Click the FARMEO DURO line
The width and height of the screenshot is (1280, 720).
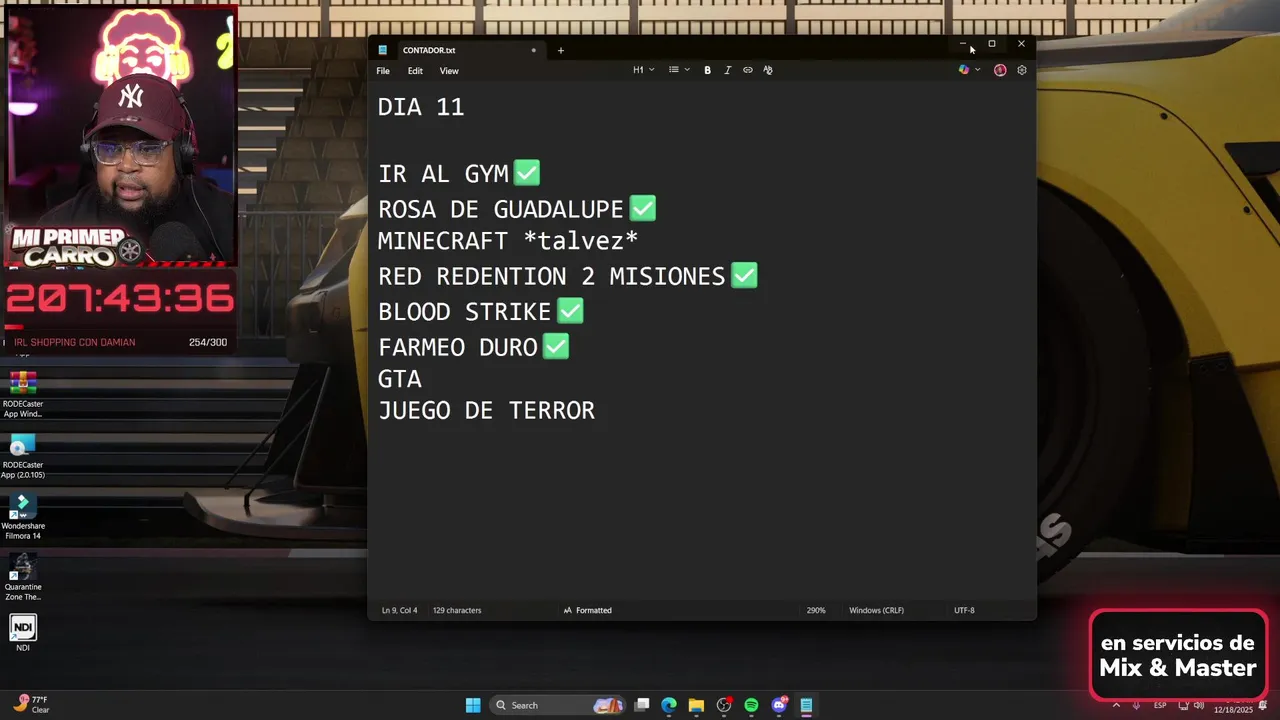(x=474, y=348)
